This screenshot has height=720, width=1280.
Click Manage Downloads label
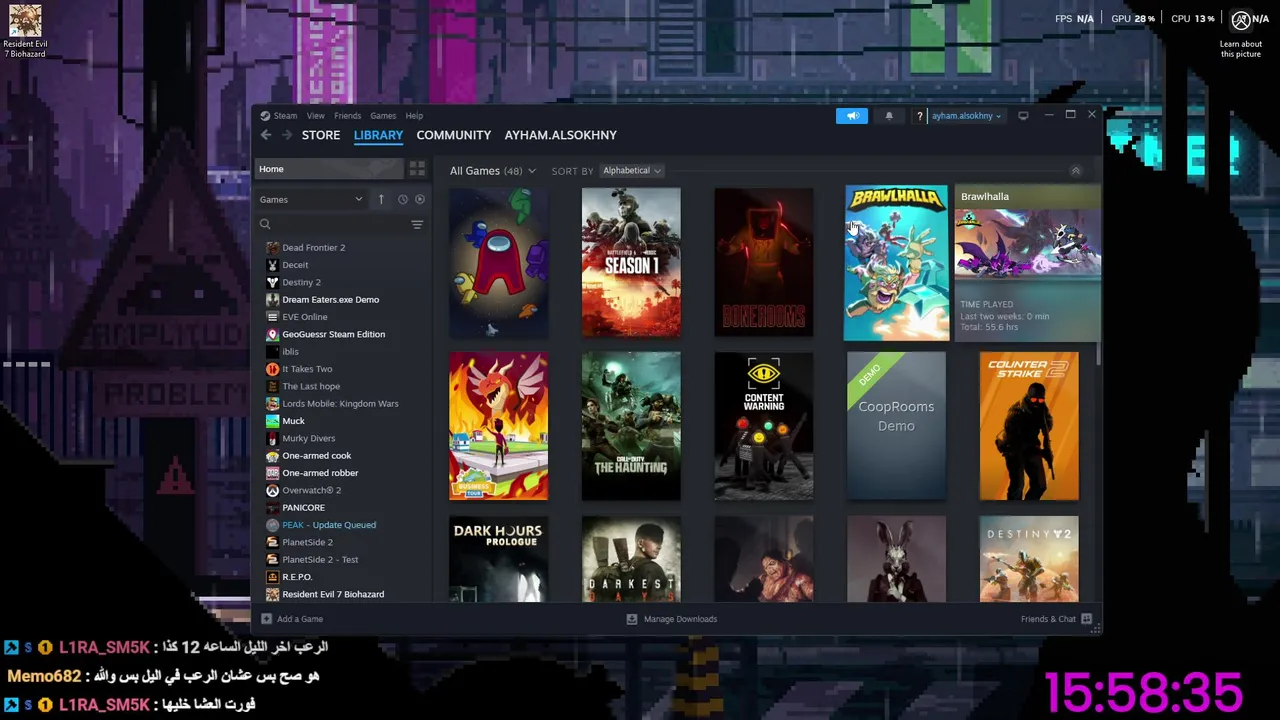680,619
